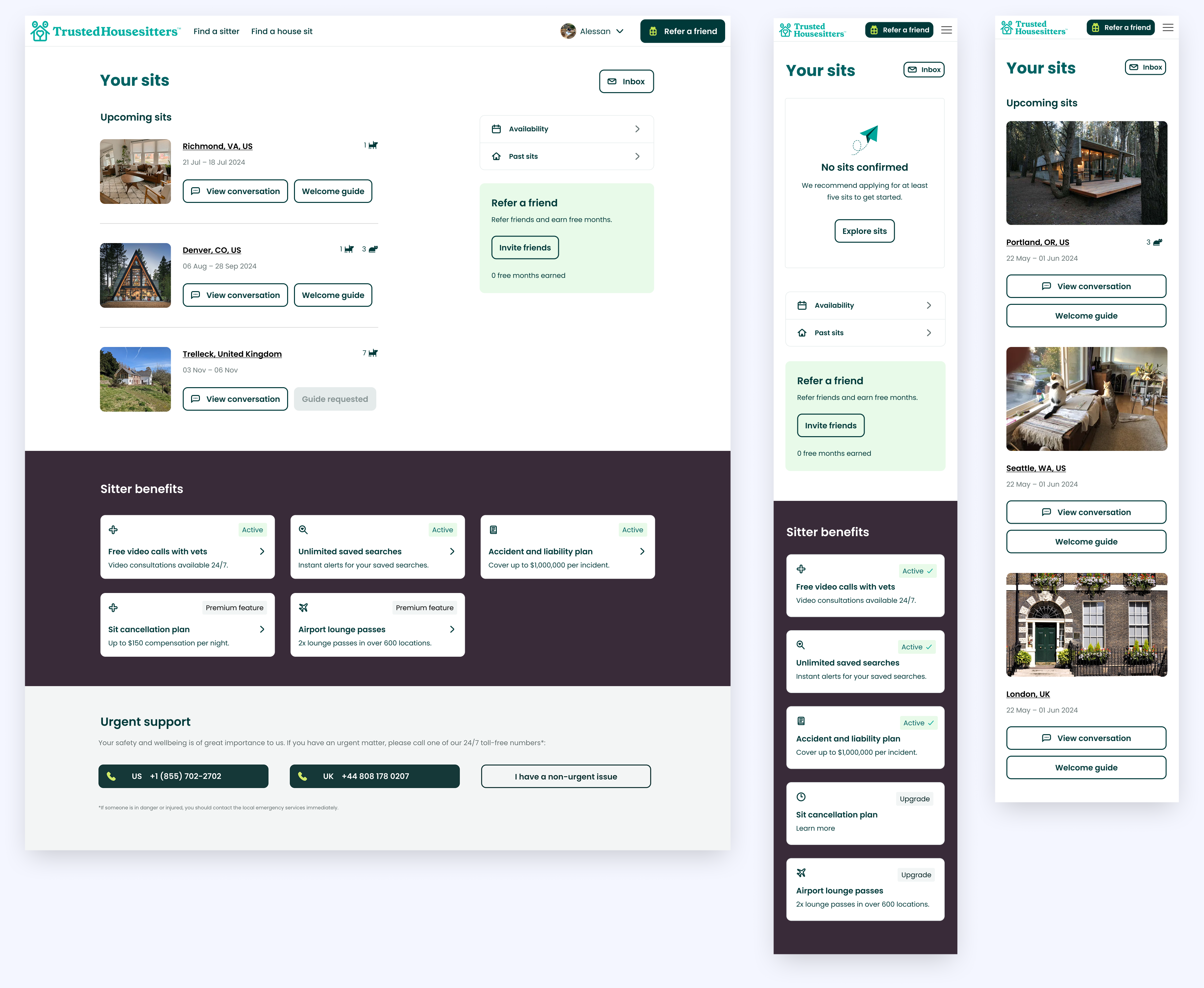Expand the desktop Availability row chevron

tap(637, 129)
